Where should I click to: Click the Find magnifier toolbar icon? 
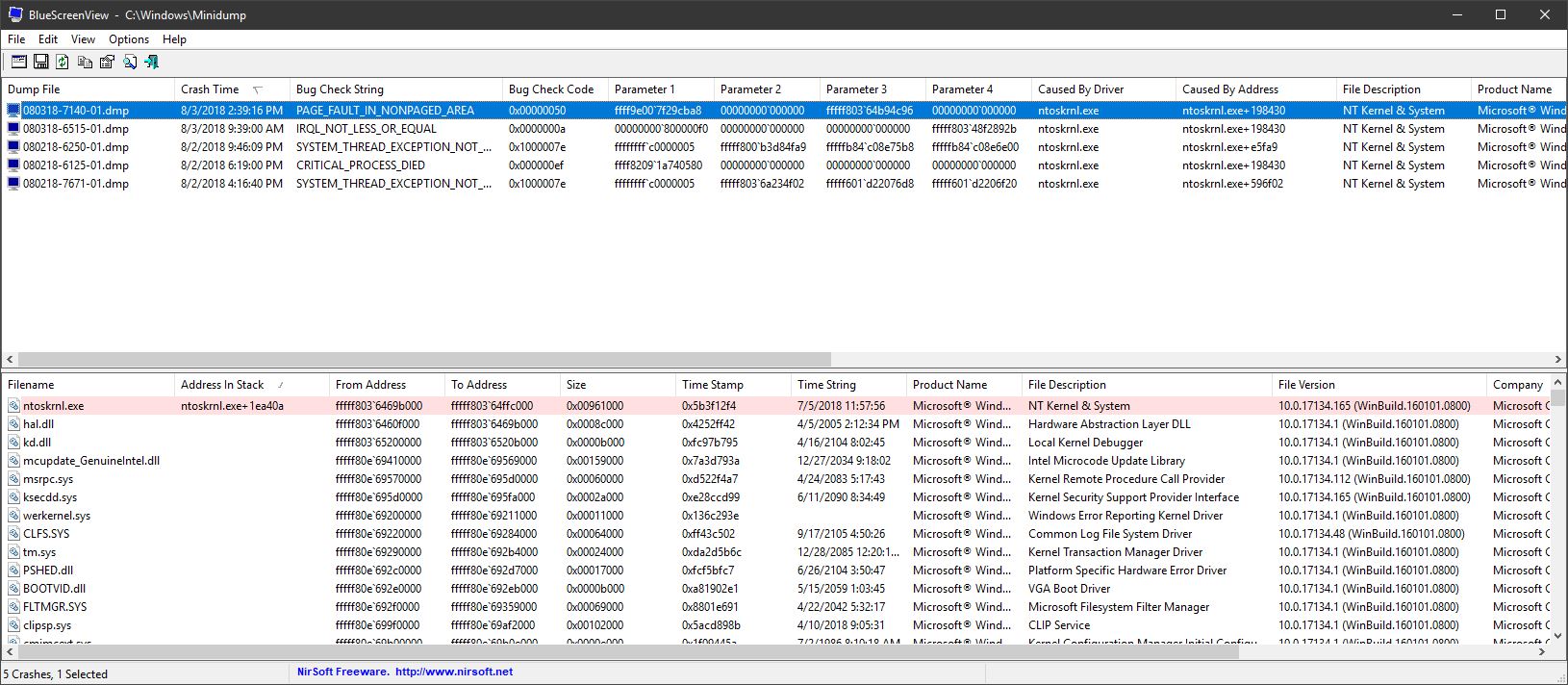click(x=129, y=62)
